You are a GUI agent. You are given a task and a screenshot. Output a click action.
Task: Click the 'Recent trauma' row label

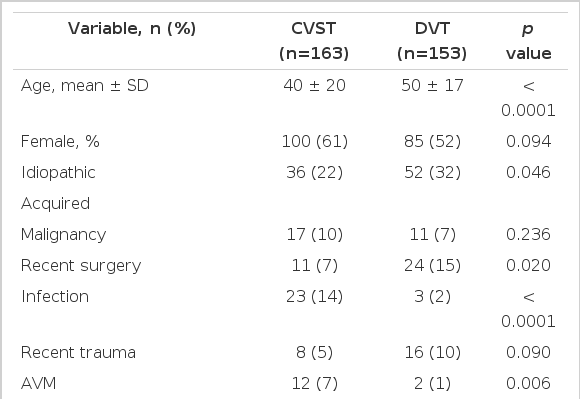click(78, 352)
